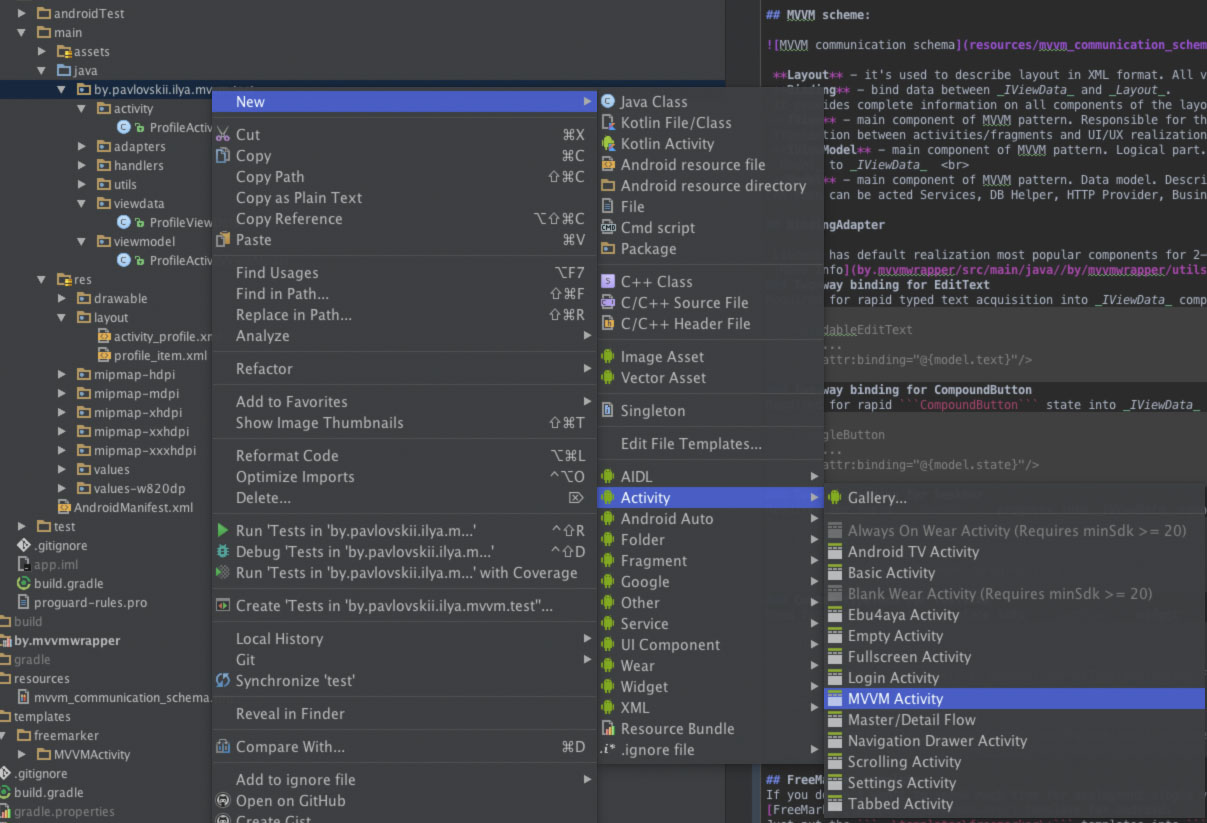Open the Service submenu
The width and height of the screenshot is (1207, 823).
click(710, 623)
